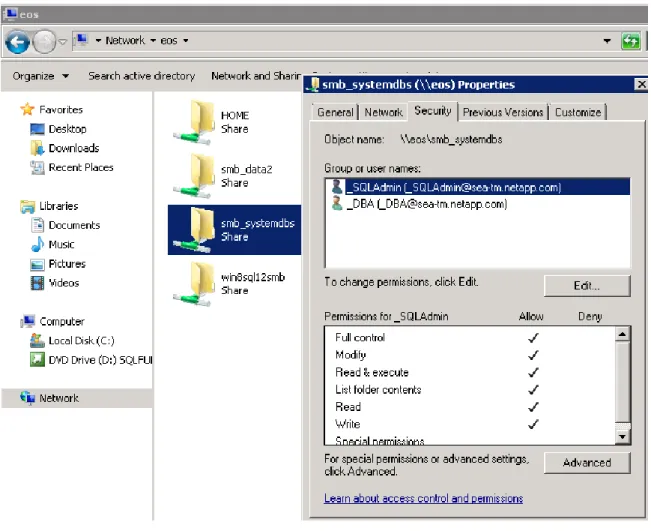
Task: Click permissions list scroll down arrow
Action: (x=622, y=437)
